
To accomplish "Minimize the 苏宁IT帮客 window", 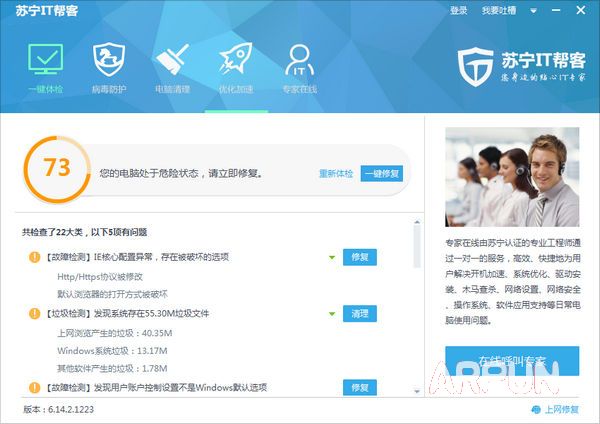I will (556, 10).
